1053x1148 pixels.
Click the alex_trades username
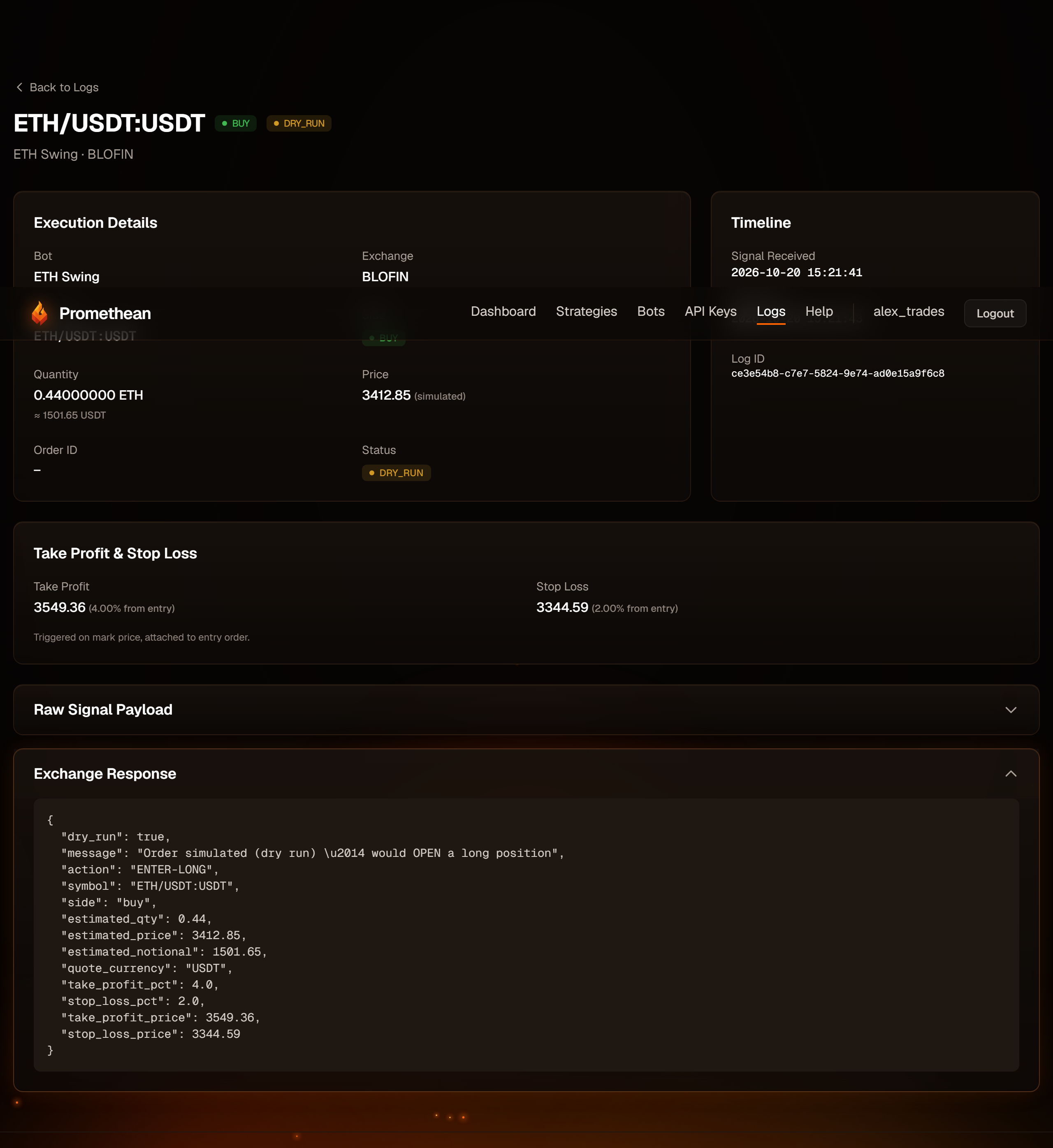909,312
